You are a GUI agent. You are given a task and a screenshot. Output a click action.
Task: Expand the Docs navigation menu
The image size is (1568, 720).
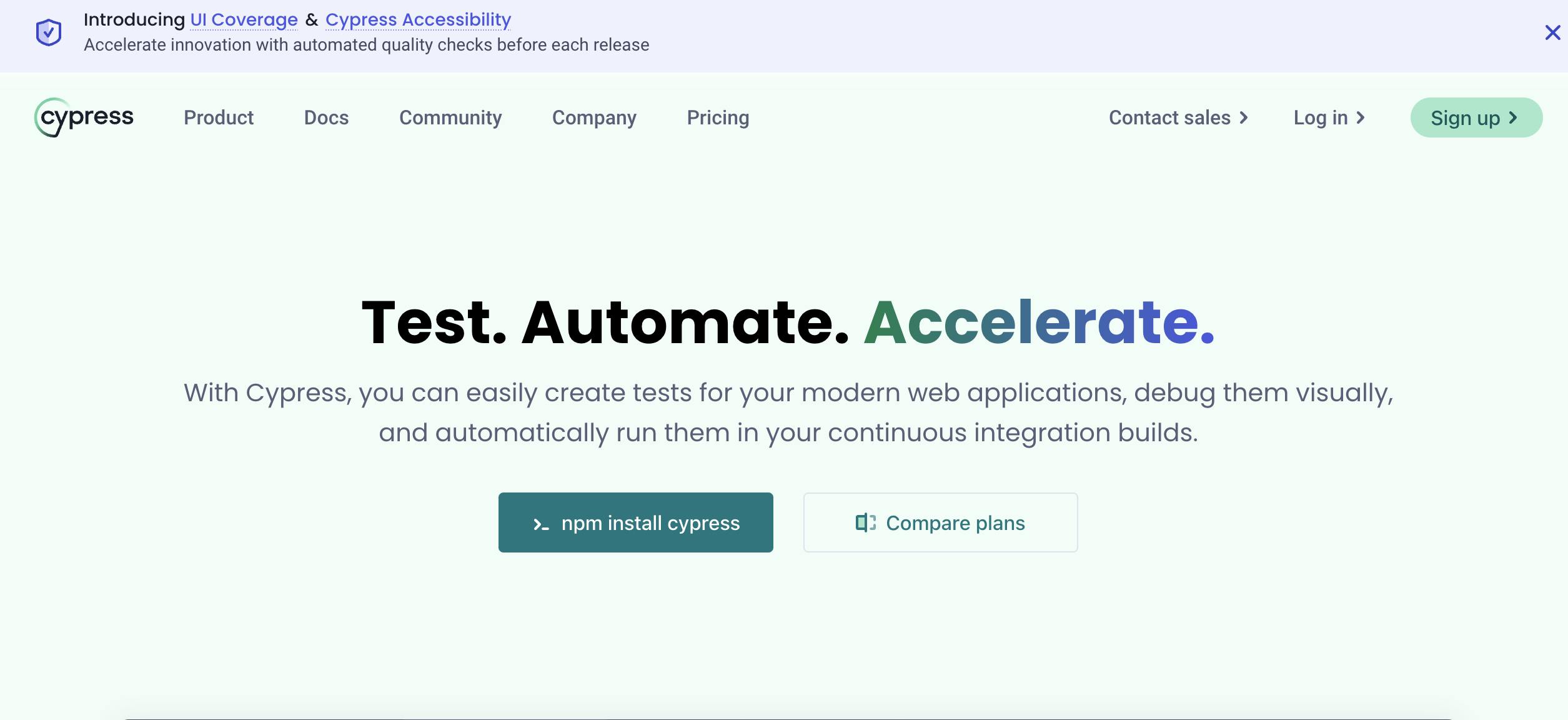[326, 118]
